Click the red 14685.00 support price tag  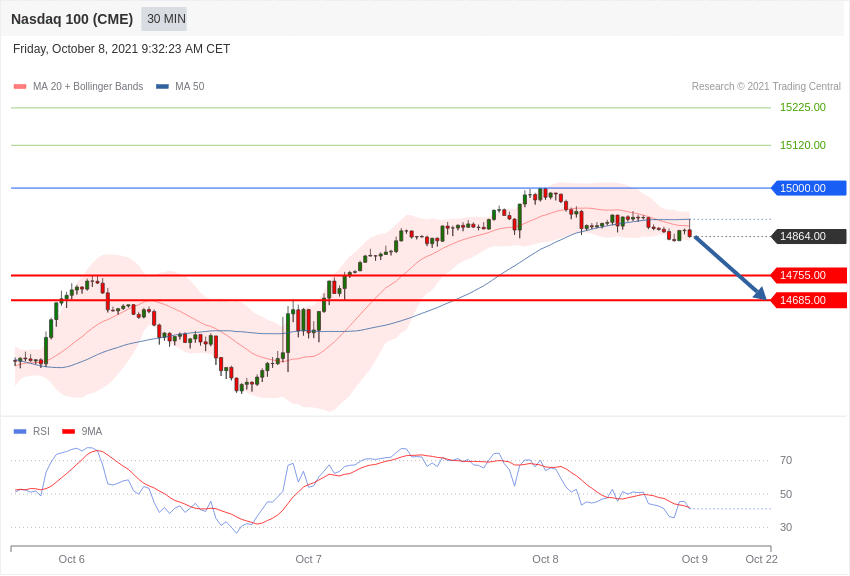tap(809, 300)
